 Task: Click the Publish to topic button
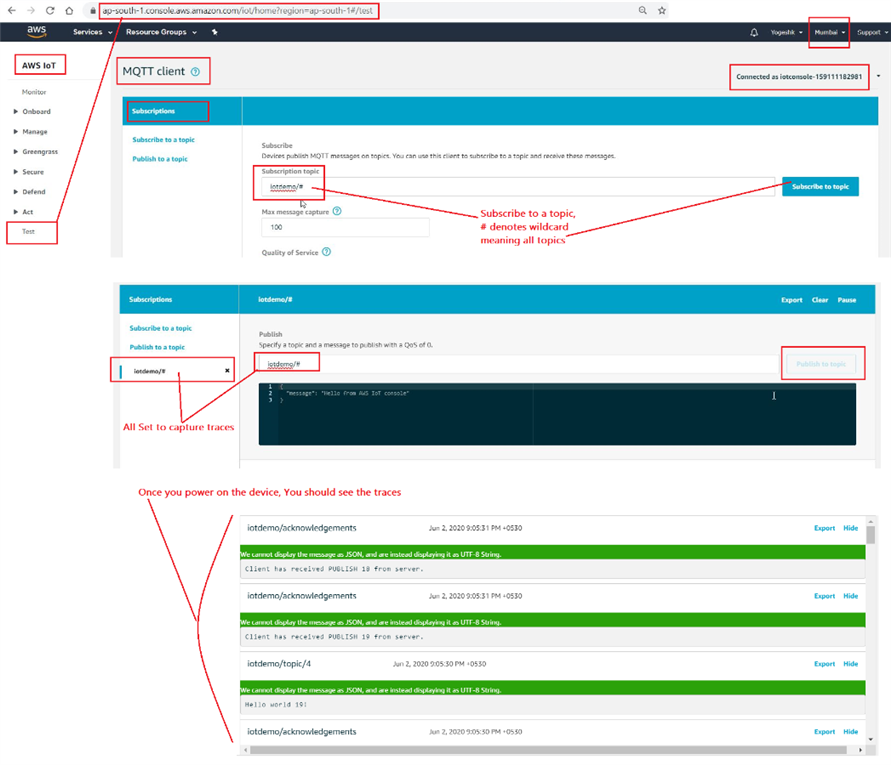pos(821,364)
